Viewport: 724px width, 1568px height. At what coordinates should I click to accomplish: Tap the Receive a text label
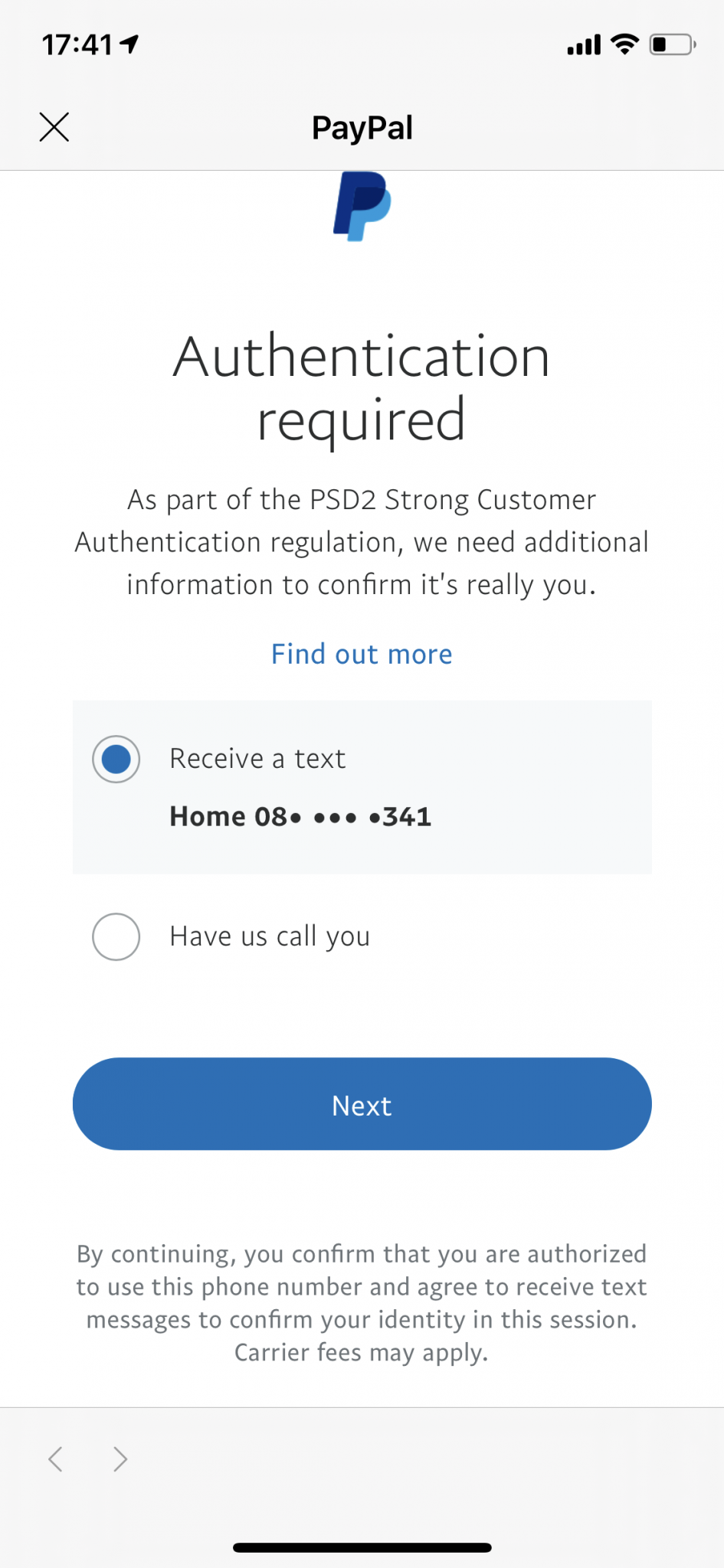(257, 759)
